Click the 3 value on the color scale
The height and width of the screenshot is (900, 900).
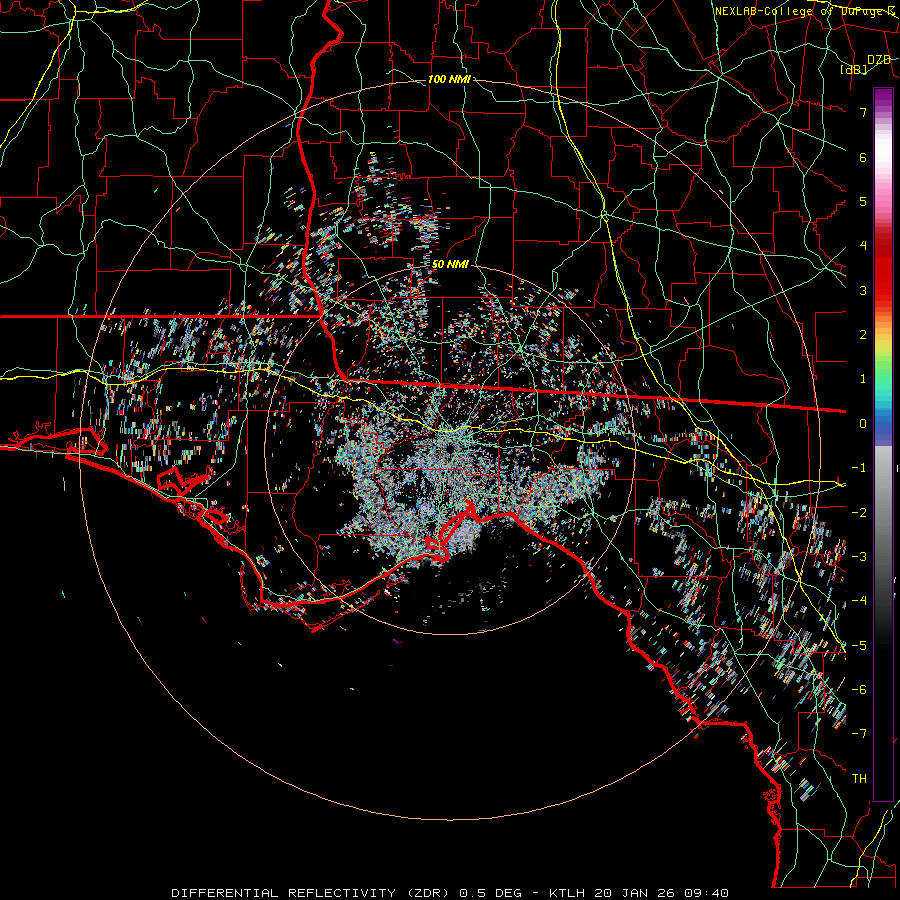pos(863,290)
